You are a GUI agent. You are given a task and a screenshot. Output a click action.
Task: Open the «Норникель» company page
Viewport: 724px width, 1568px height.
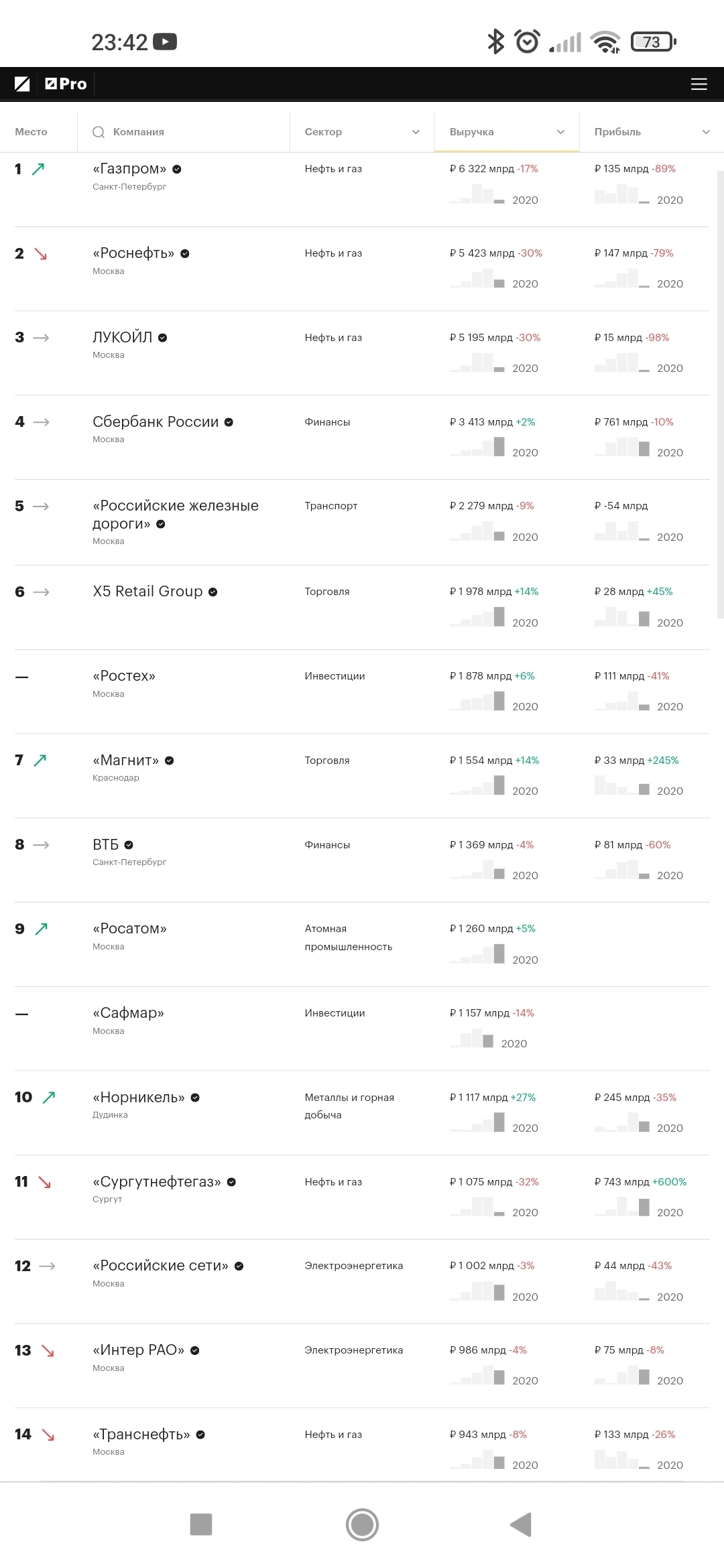[139, 1098]
